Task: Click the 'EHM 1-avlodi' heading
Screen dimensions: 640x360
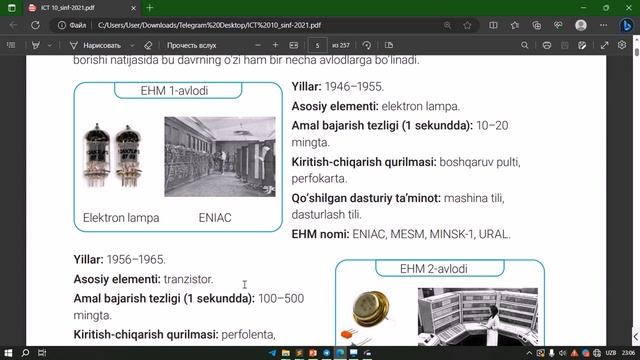Action: 174,91
